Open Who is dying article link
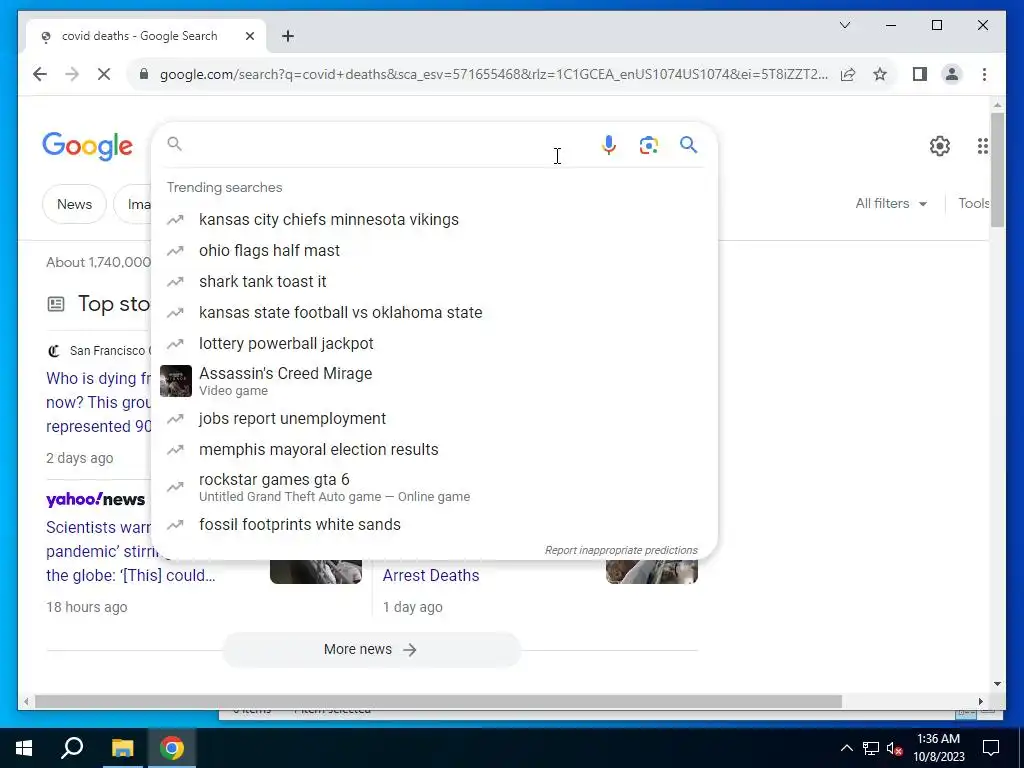1024x768 pixels. pos(98,402)
